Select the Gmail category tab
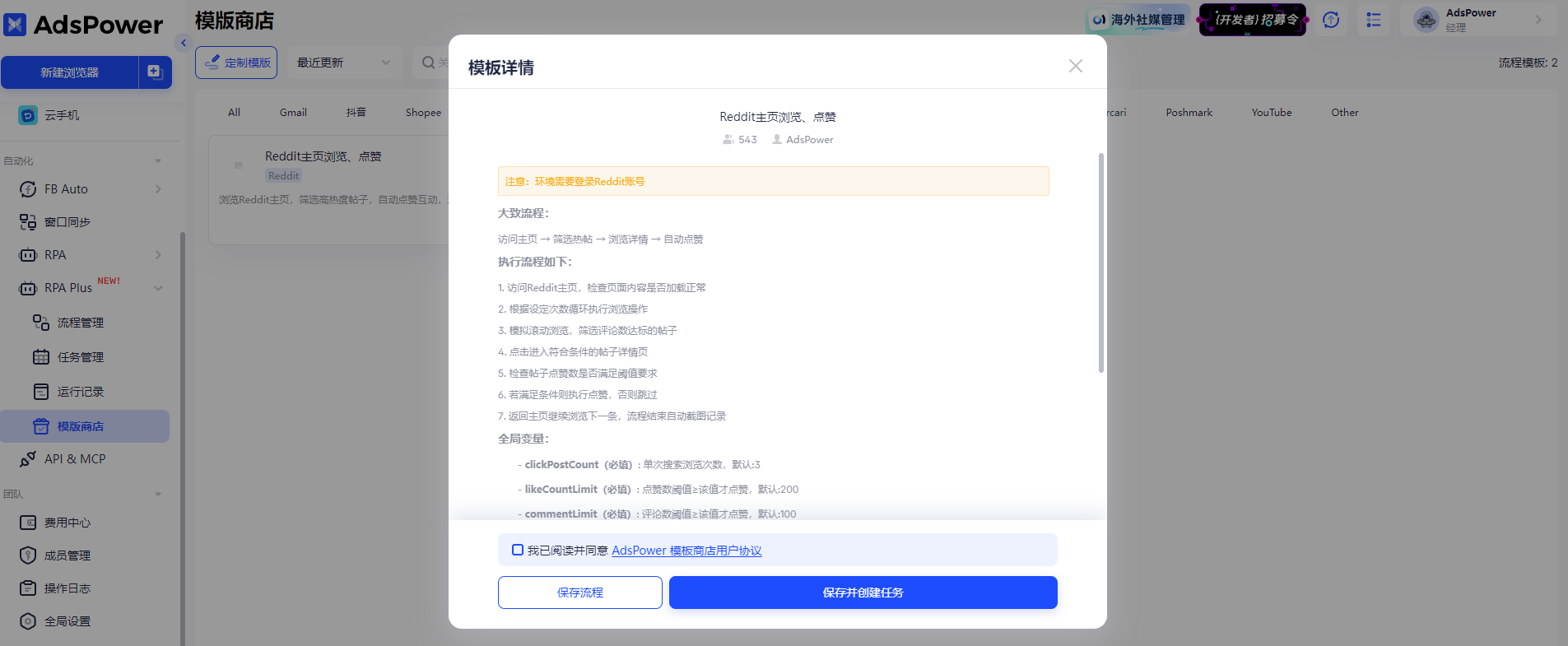 click(x=293, y=113)
